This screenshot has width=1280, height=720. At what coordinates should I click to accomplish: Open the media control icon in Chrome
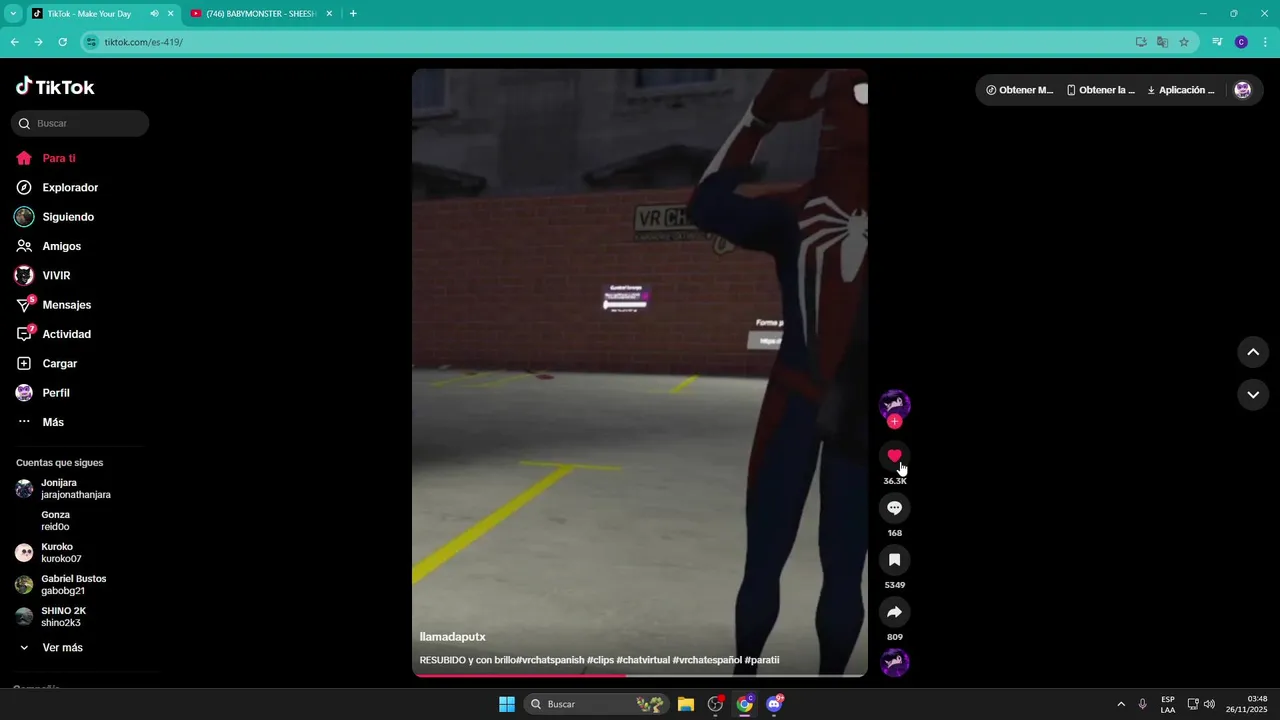pos(1217,42)
